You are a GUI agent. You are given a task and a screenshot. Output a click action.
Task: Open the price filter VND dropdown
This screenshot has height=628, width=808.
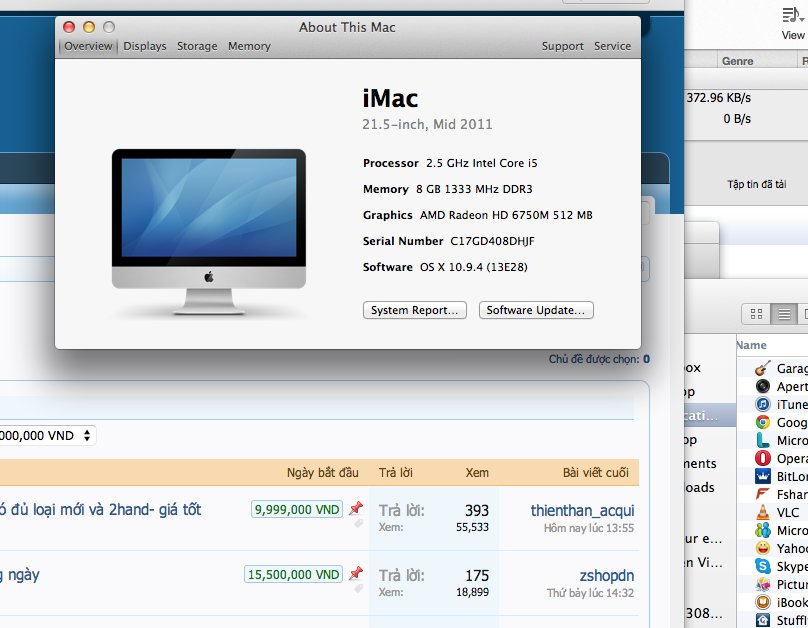tap(47, 436)
